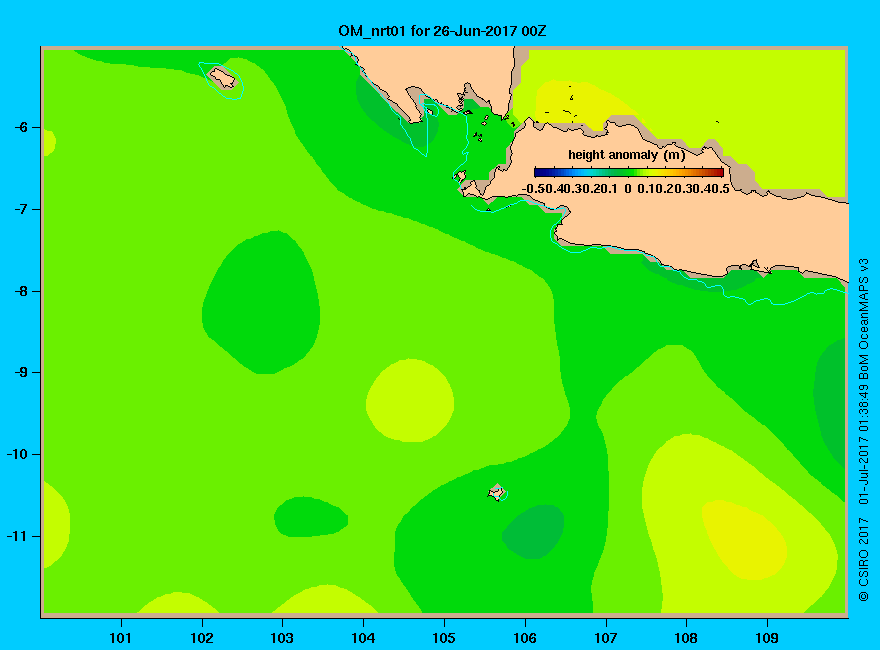Viewport: 880px width, 650px height.
Task: Click the x-axis label 107
Action: point(606,638)
